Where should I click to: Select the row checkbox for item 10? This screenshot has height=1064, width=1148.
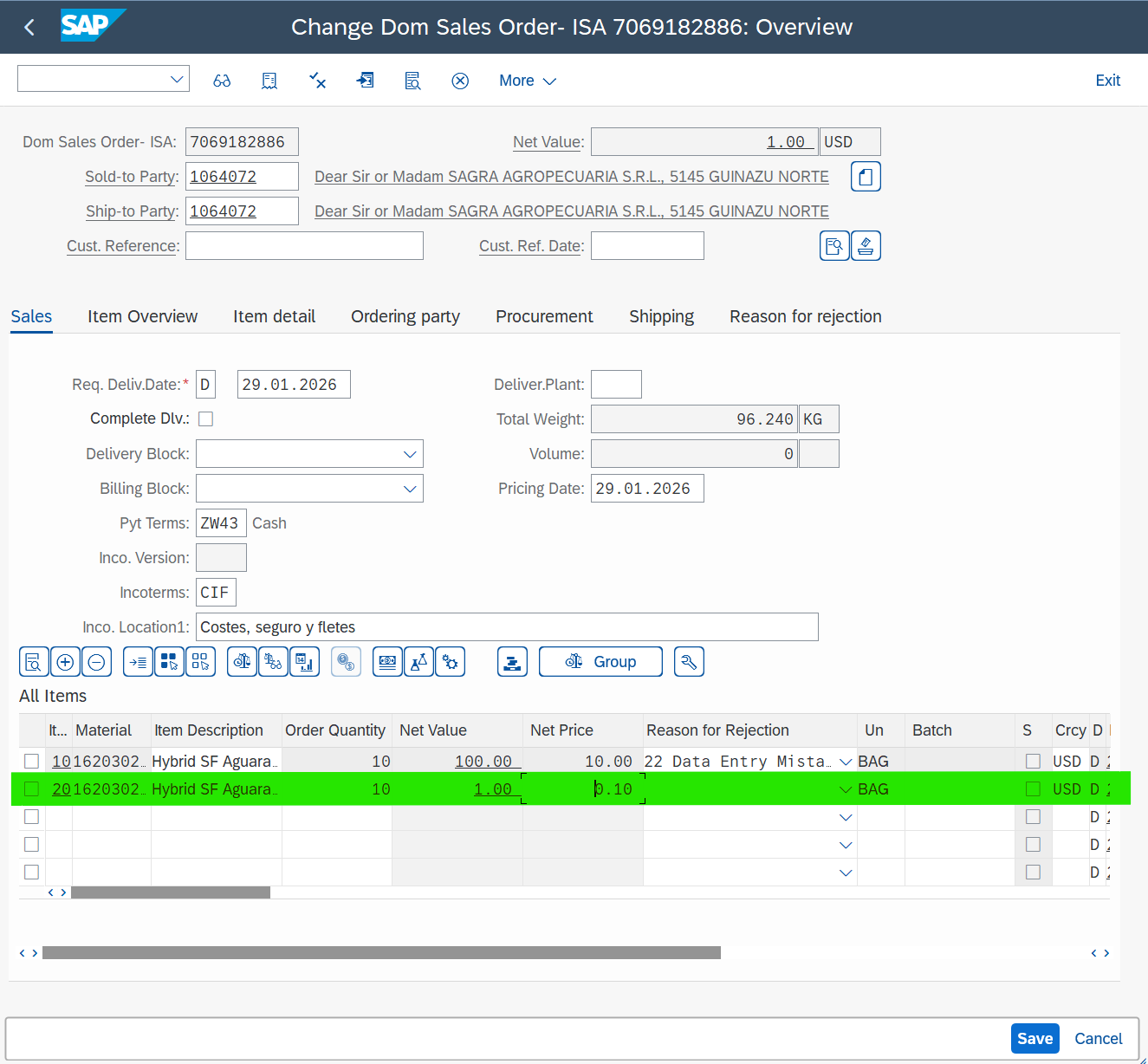[32, 761]
